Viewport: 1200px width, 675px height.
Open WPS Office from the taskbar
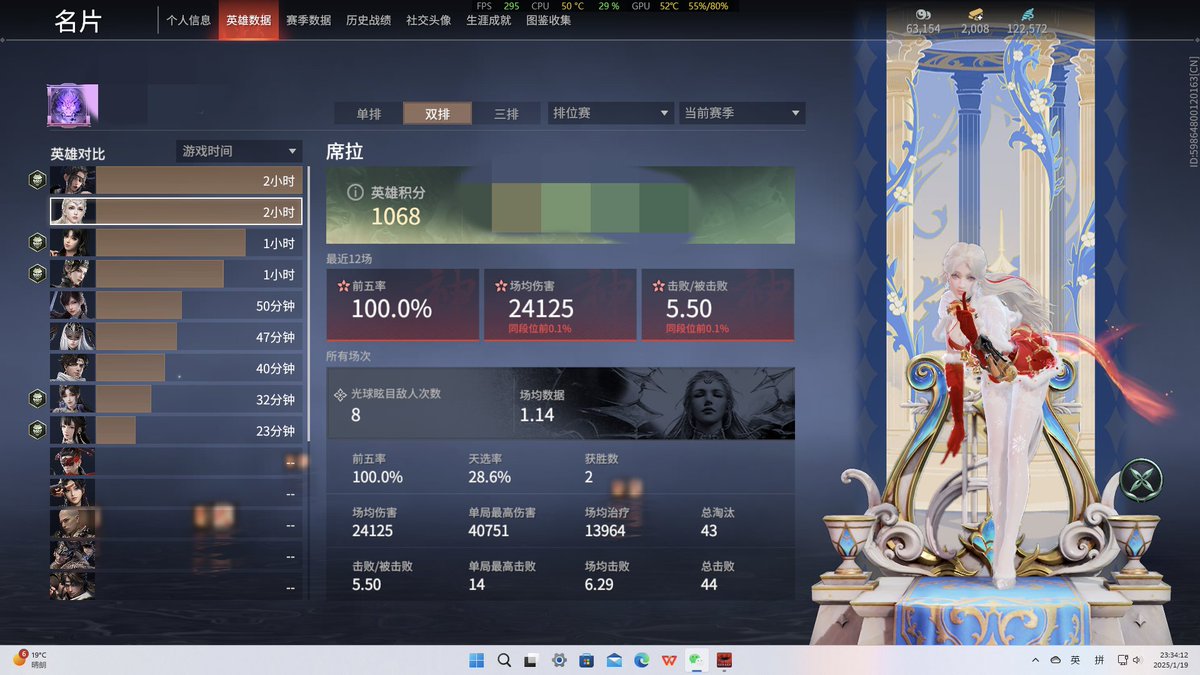tap(668, 660)
